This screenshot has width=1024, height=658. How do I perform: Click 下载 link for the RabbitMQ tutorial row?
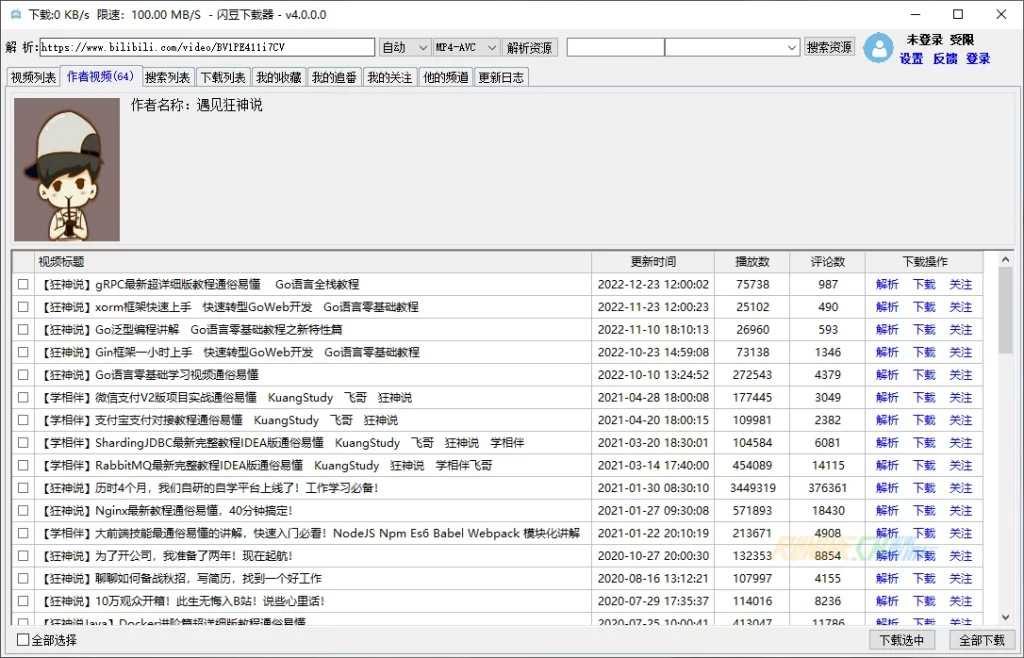point(924,466)
